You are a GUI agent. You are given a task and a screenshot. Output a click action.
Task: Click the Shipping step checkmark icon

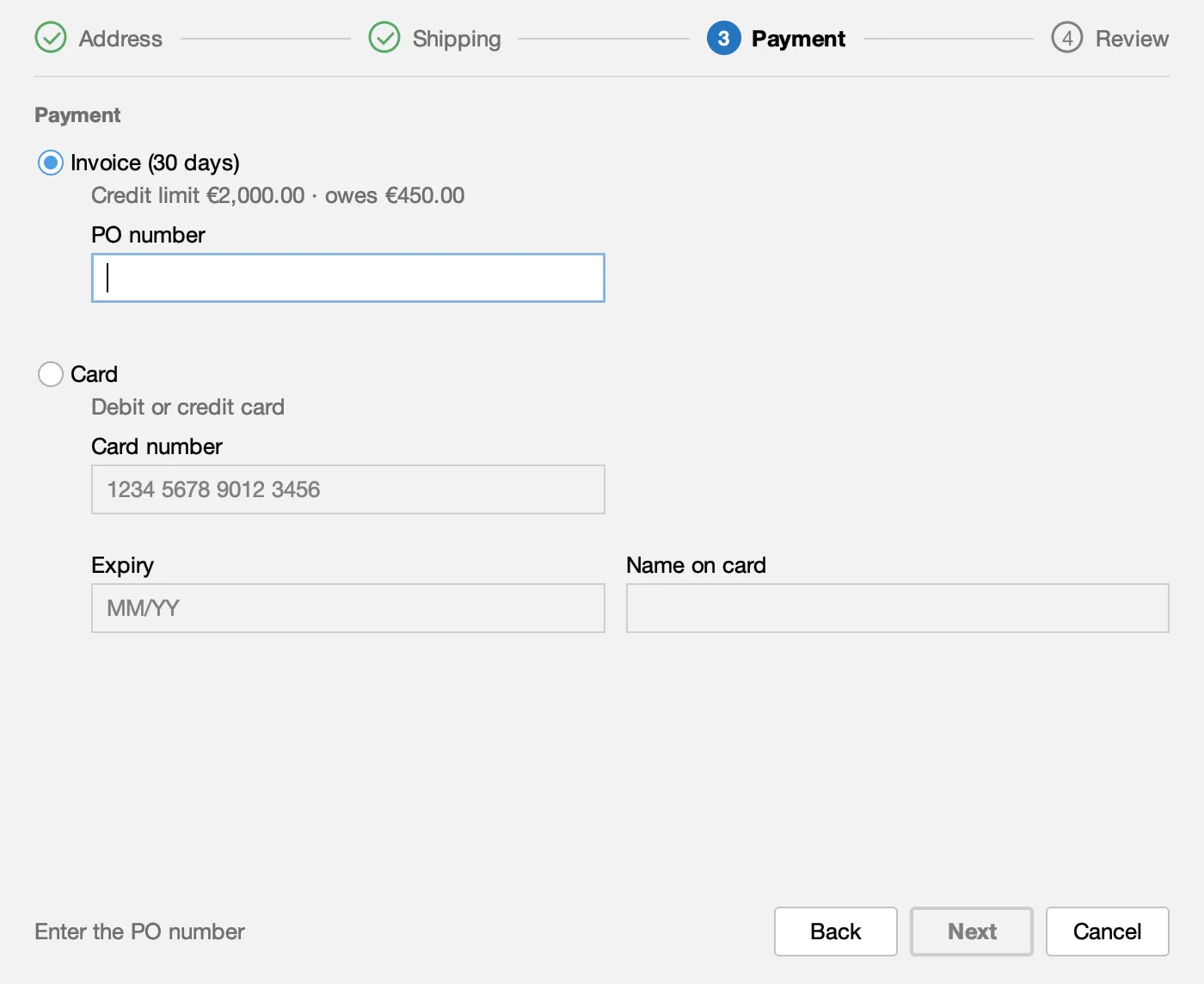click(384, 38)
